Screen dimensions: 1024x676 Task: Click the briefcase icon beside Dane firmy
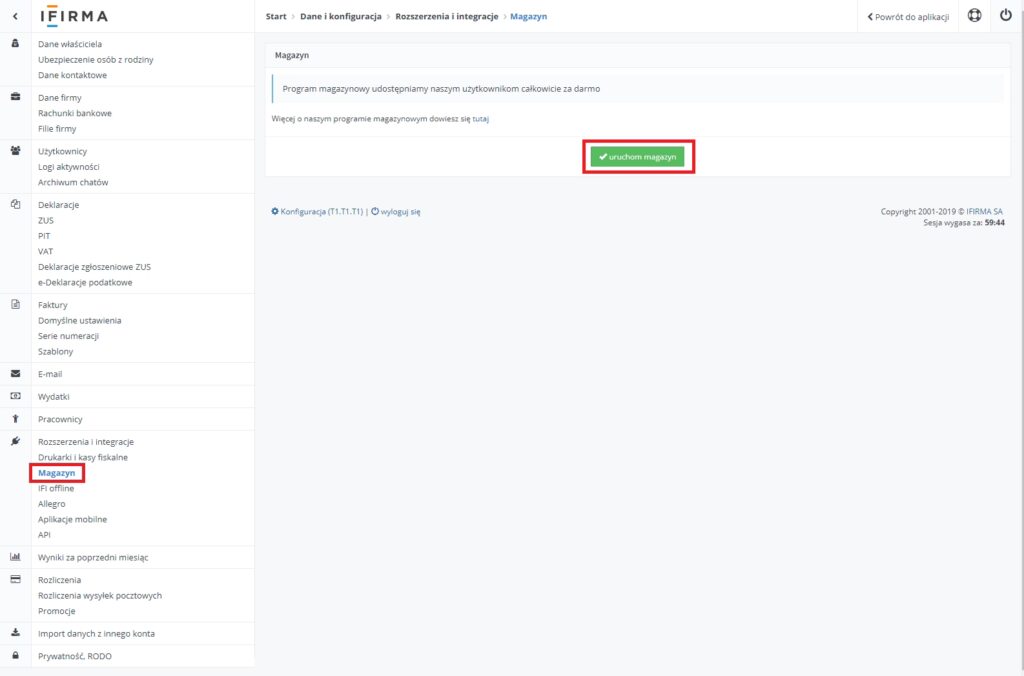pos(15,97)
